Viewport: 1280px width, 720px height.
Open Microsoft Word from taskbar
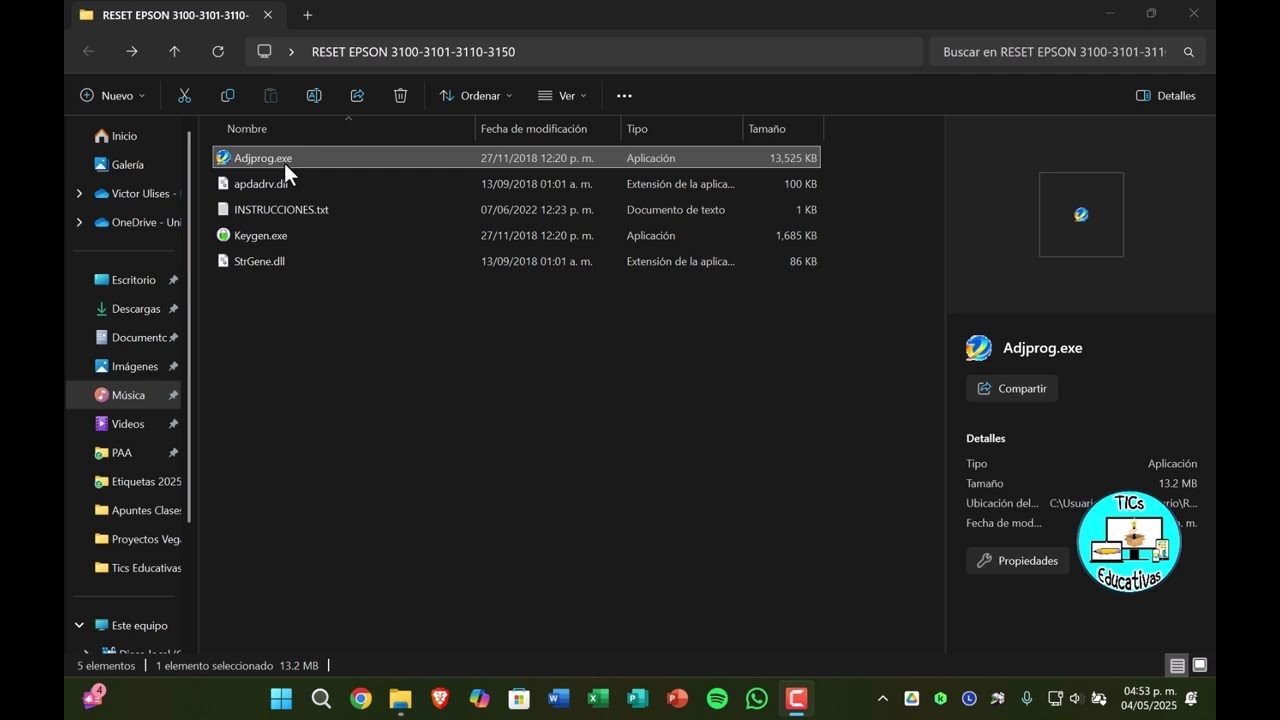(559, 698)
